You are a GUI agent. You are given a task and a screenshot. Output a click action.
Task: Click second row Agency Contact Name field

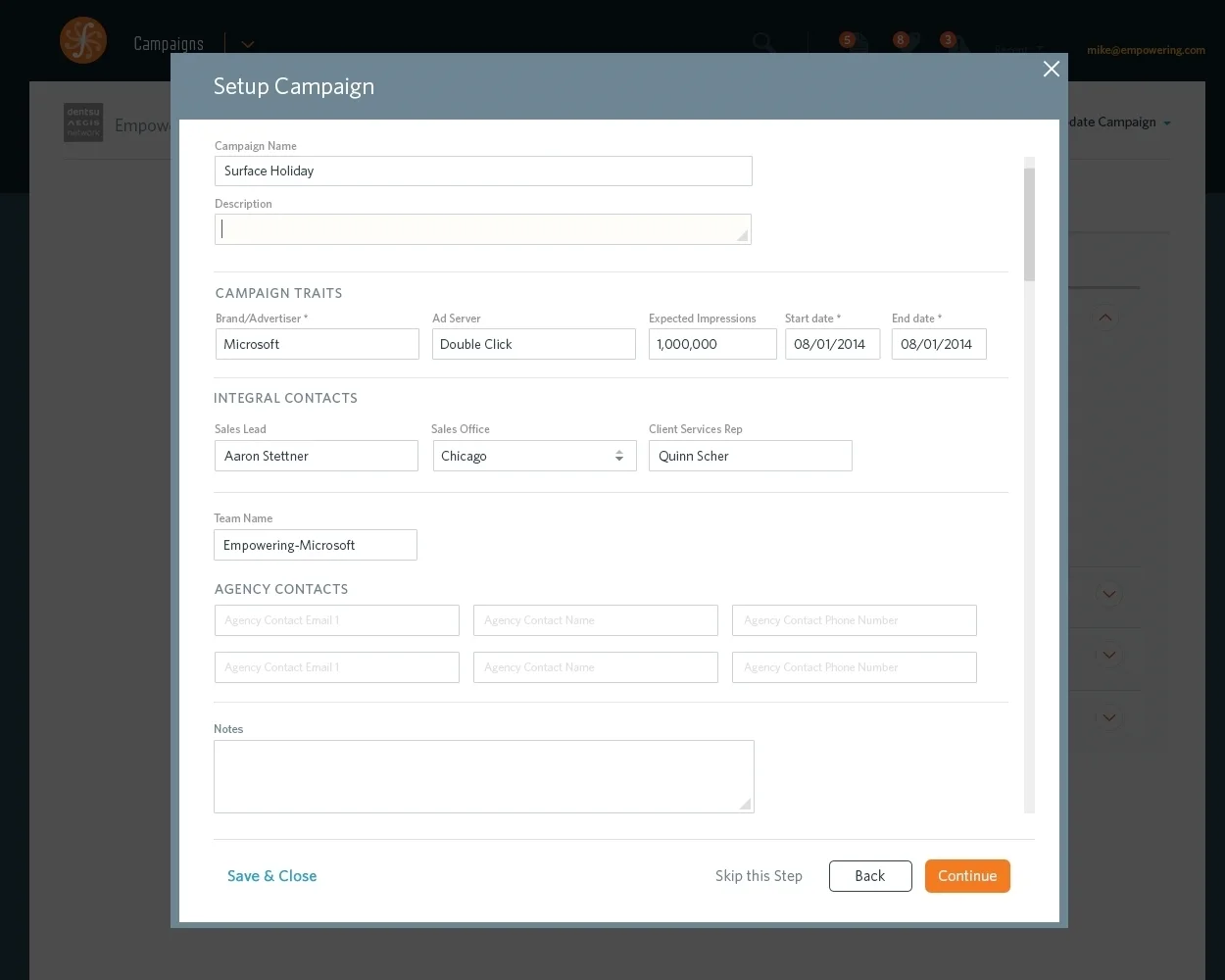[596, 667]
